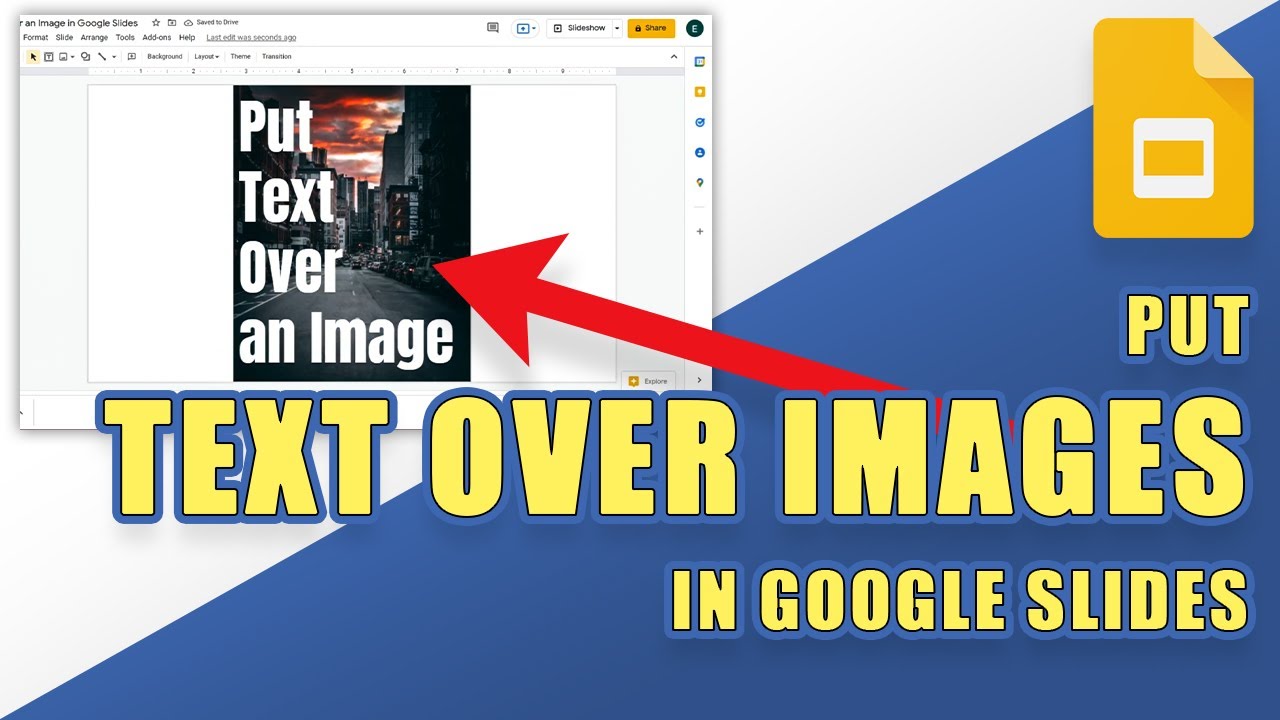Click the plus icon to get add-ons

point(700,231)
